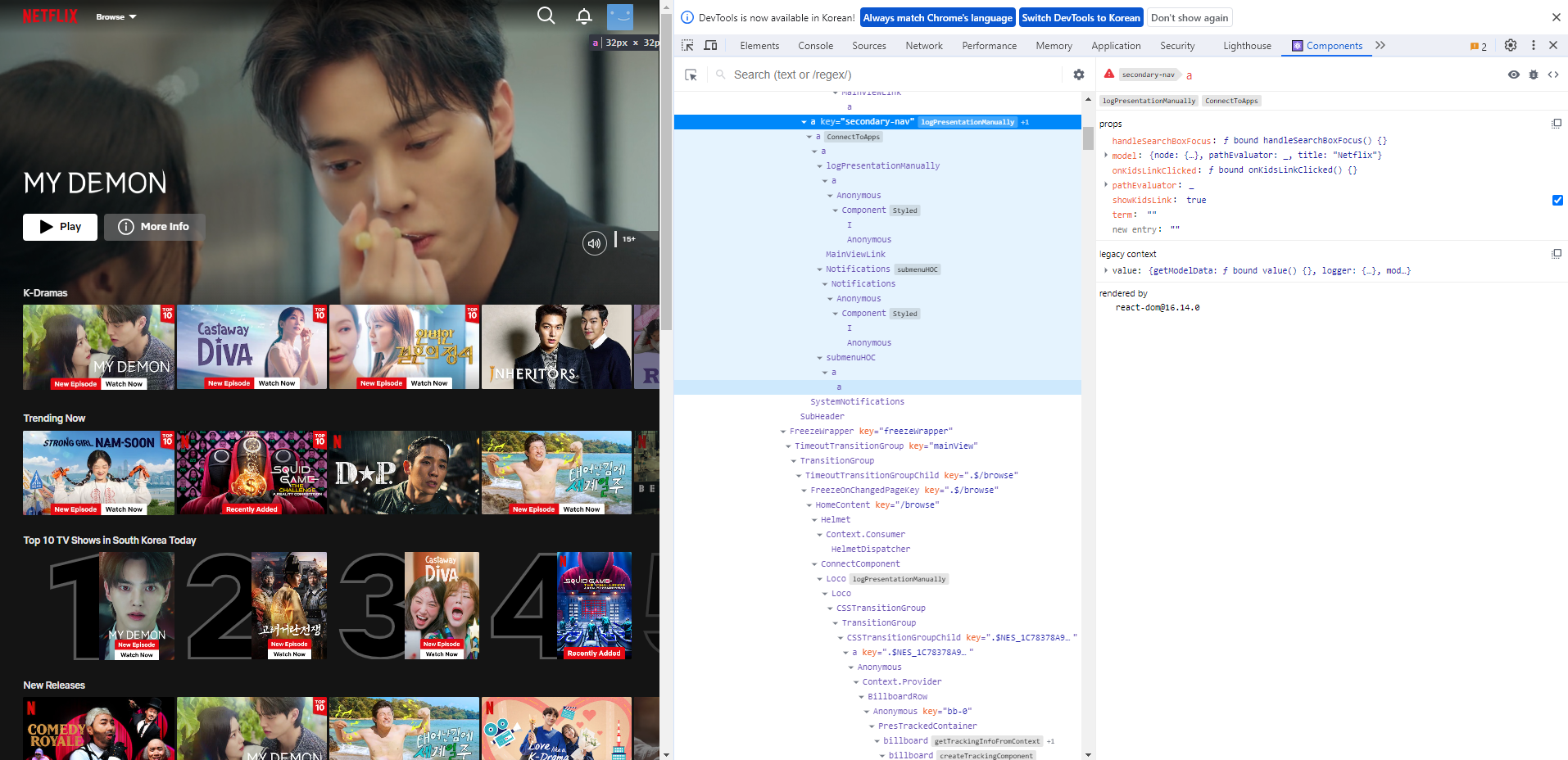Open the Lighthouse tab
Screen dimensions: 1568x760
[1247, 46]
